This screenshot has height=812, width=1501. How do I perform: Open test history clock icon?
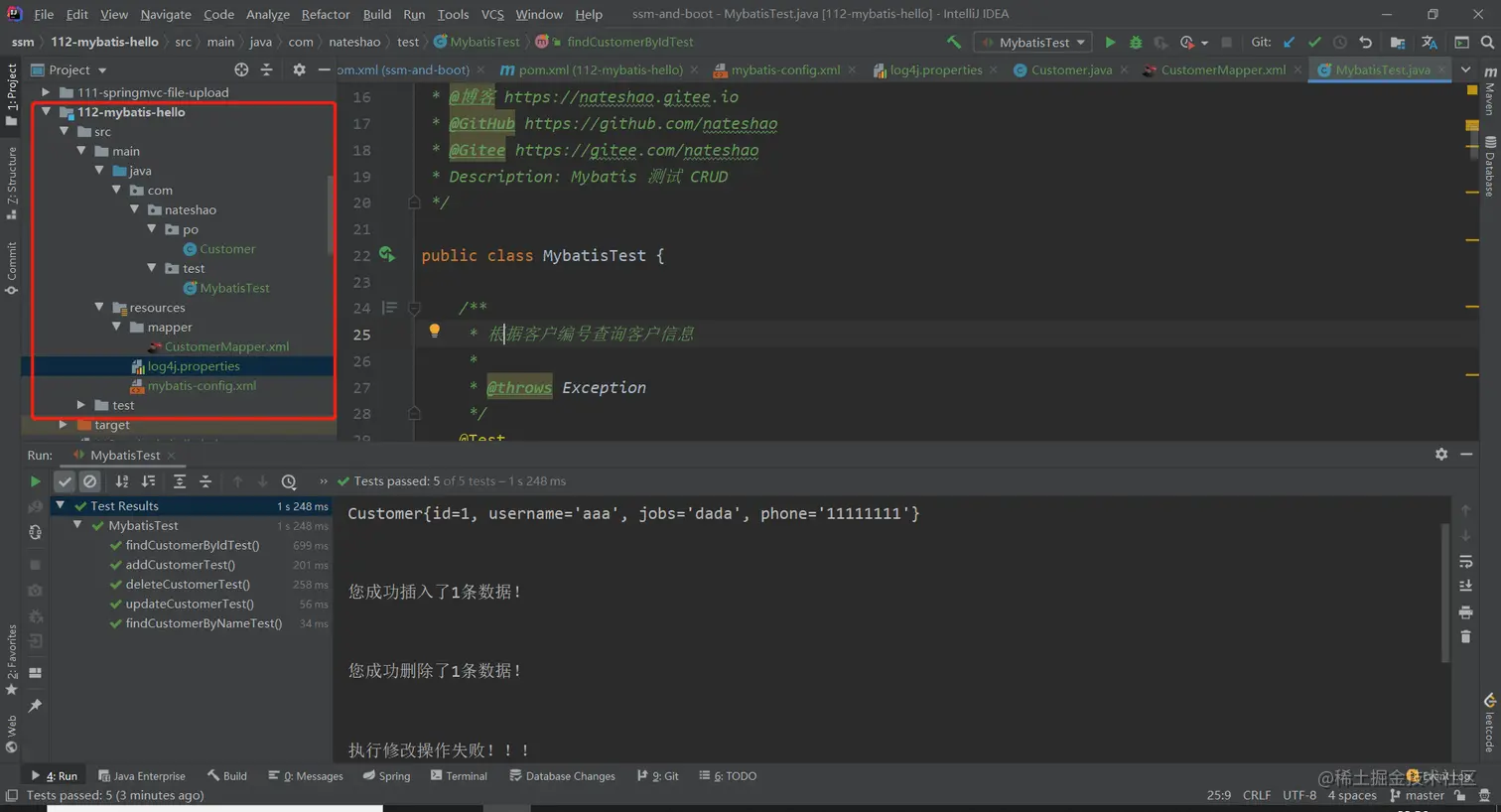click(x=289, y=481)
